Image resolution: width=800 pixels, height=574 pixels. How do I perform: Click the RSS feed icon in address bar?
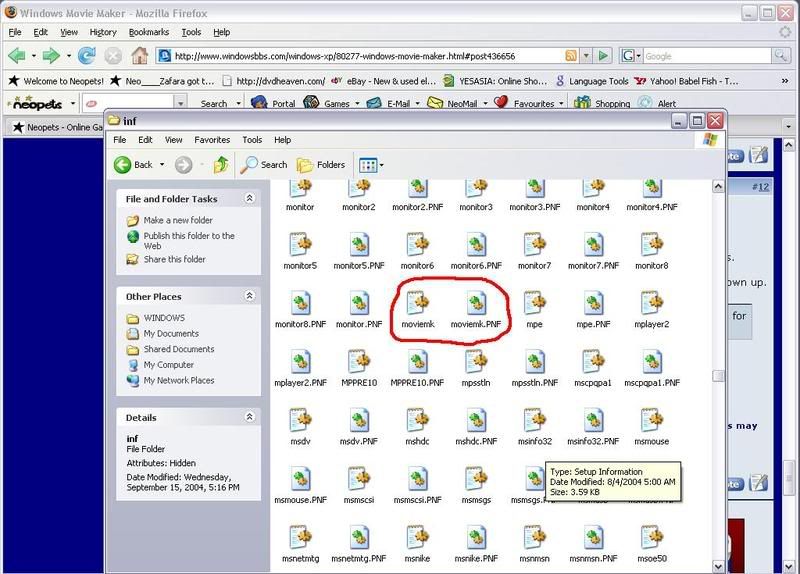click(x=571, y=56)
